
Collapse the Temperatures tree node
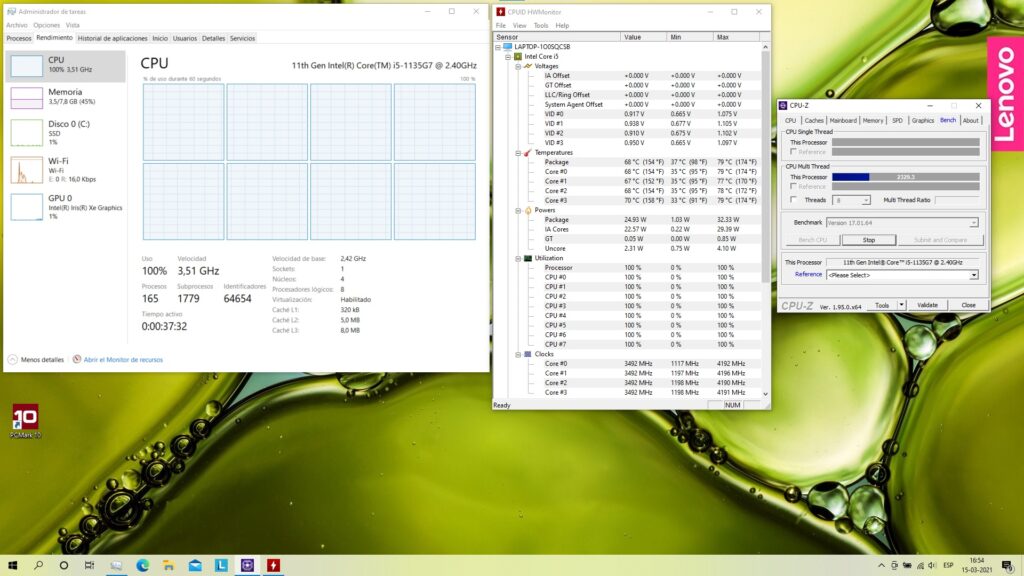click(x=519, y=153)
